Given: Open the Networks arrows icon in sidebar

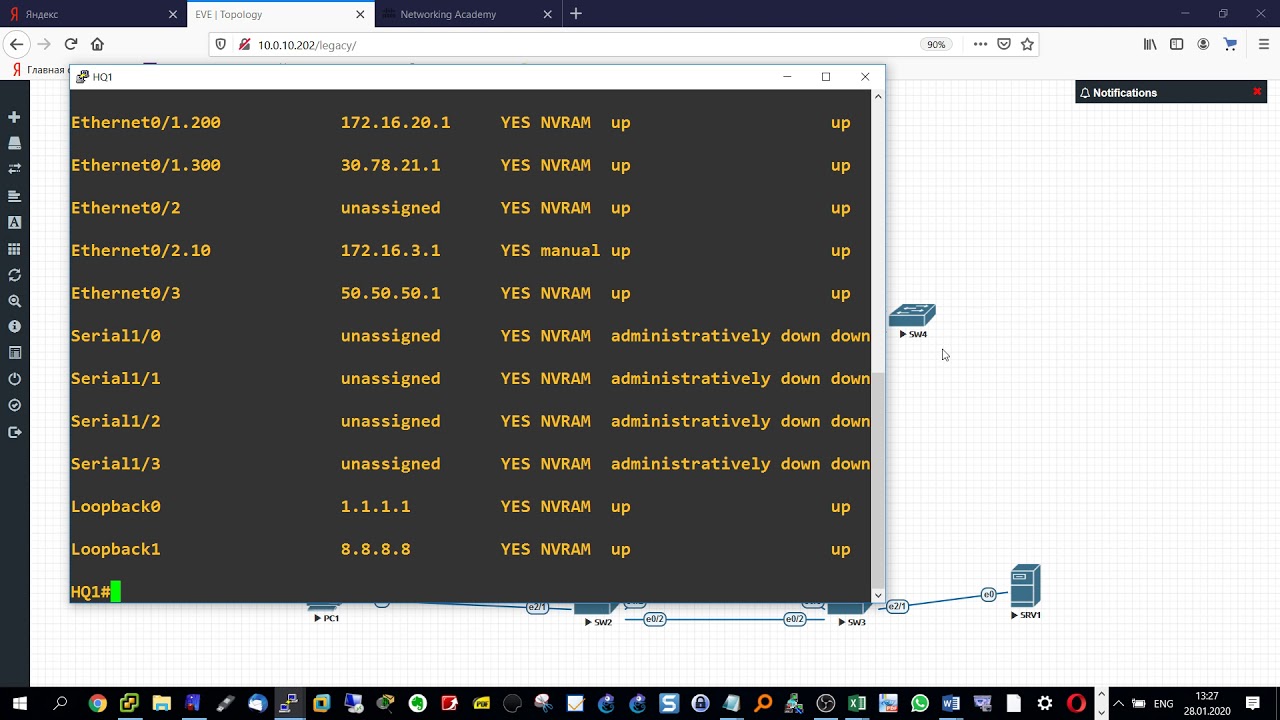Looking at the screenshot, I should (x=14, y=169).
